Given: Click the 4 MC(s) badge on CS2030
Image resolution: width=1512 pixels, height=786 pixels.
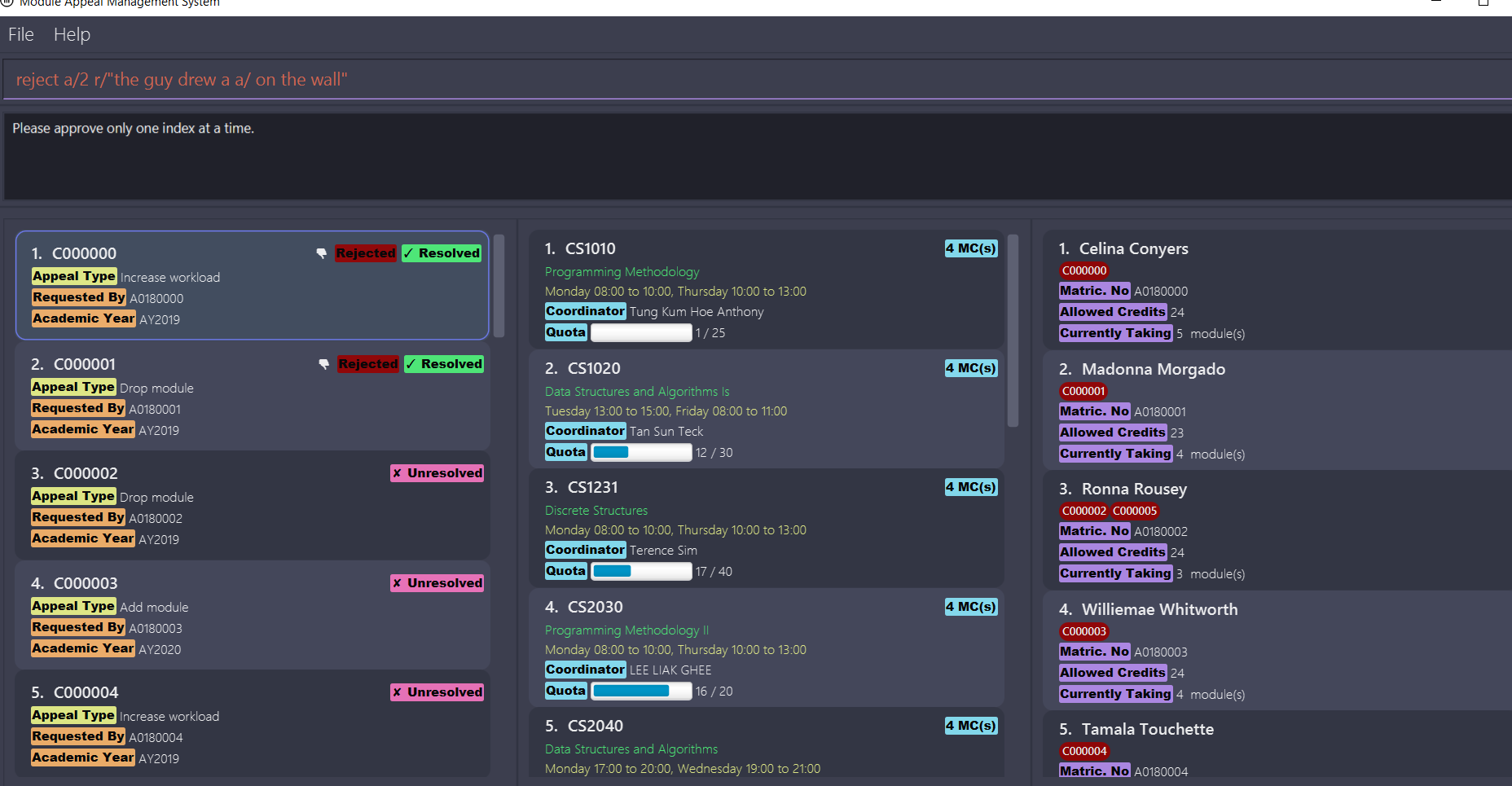Looking at the screenshot, I should tap(971, 607).
